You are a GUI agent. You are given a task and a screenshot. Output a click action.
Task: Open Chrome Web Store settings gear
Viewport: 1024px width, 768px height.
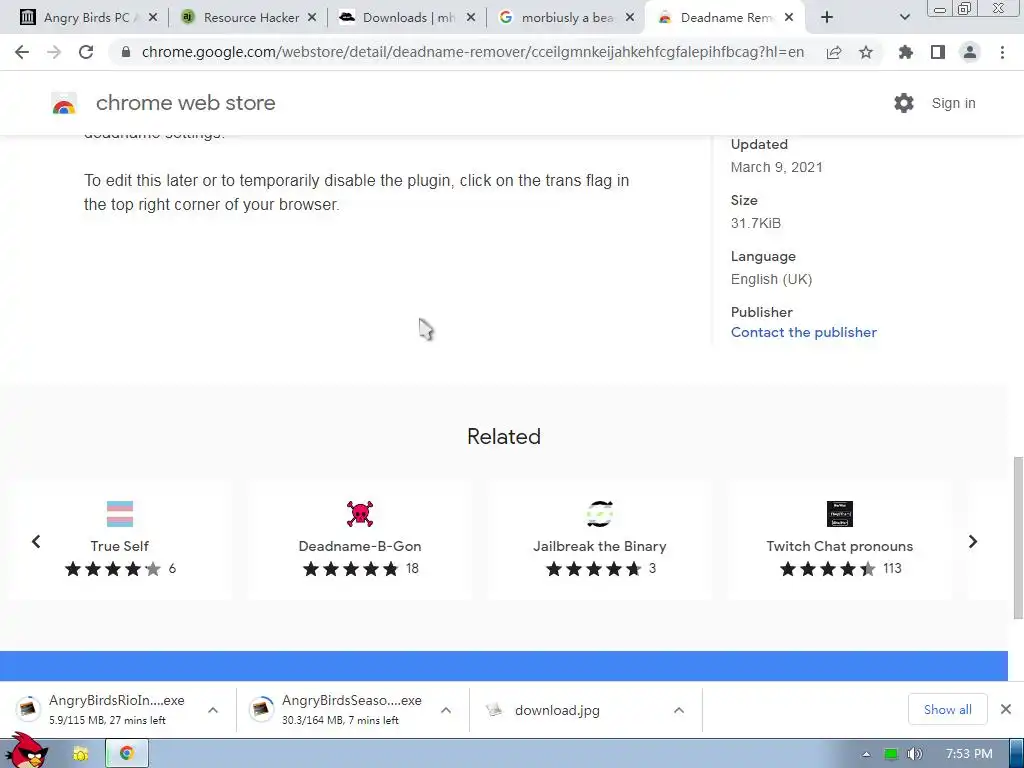tap(904, 103)
